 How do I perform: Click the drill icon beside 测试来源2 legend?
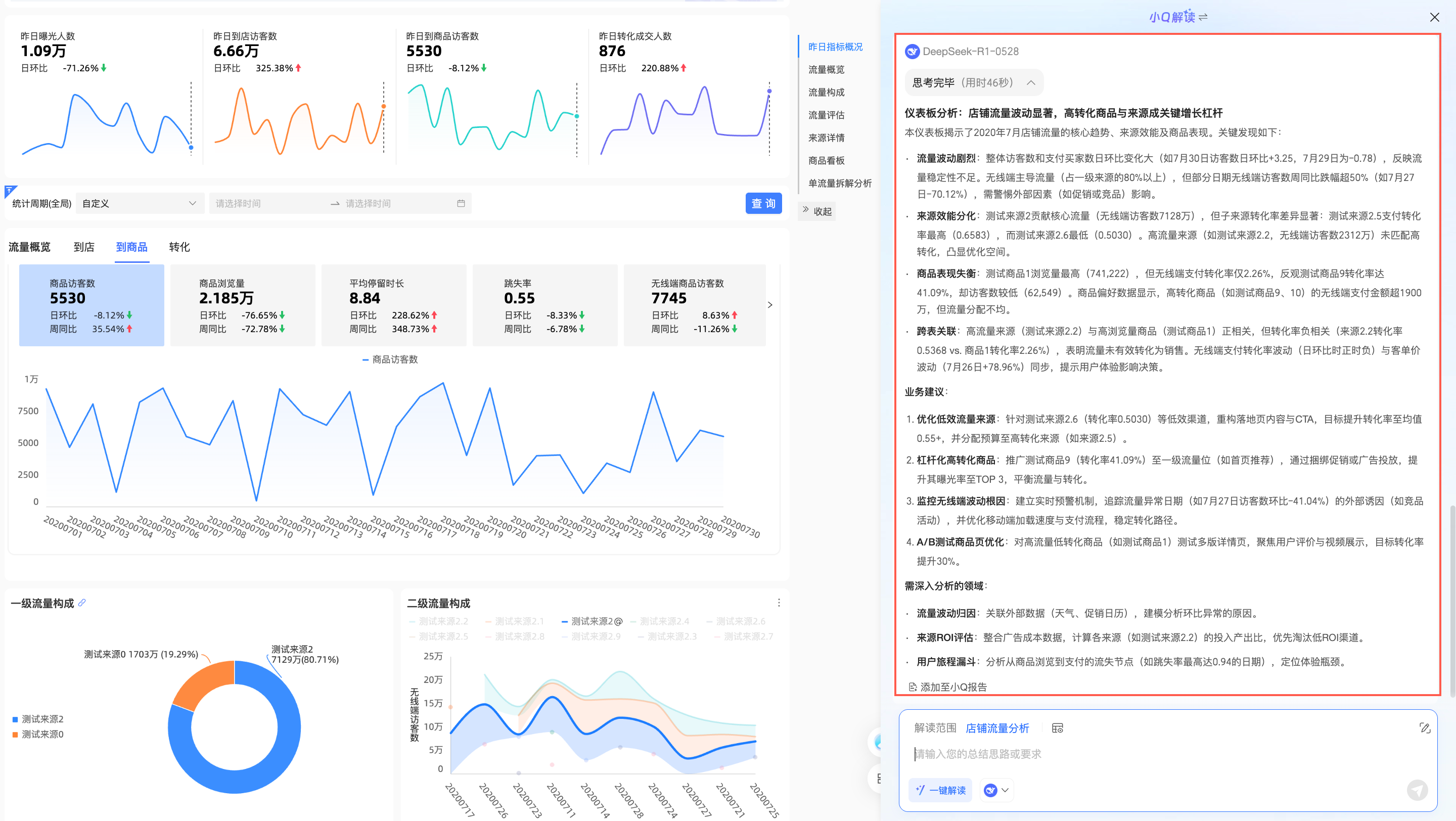click(x=618, y=621)
